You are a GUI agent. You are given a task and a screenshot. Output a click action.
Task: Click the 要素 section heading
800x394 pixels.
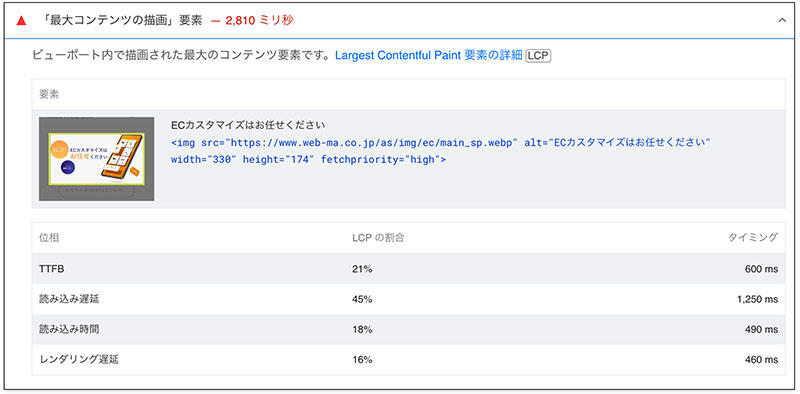click(x=49, y=94)
